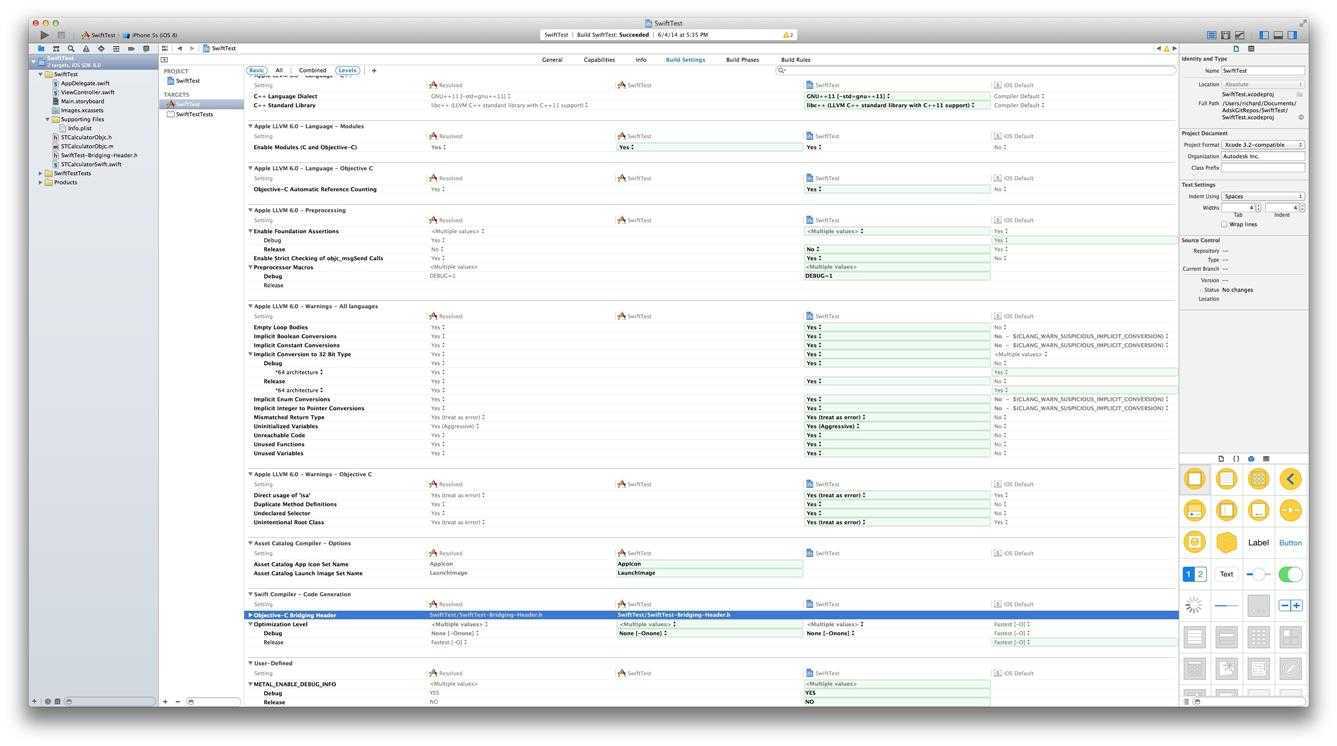The height and width of the screenshot is (746, 1337).
Task: Open the Find navigator magnifier icon
Action: click(x=71, y=48)
